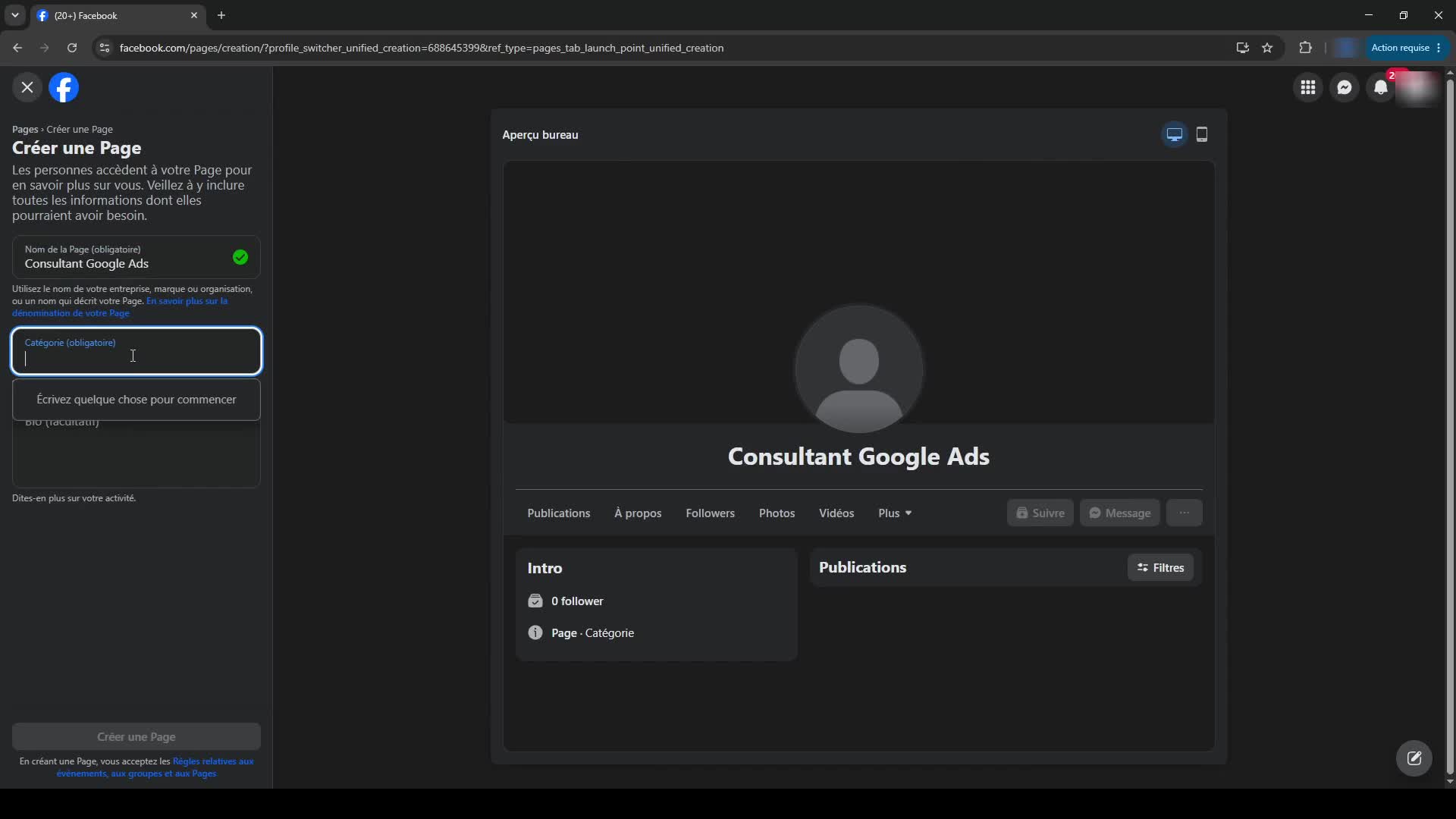Viewport: 1456px width, 819px height.
Task: Open the Facebook menu grid icon
Action: coord(1308,88)
